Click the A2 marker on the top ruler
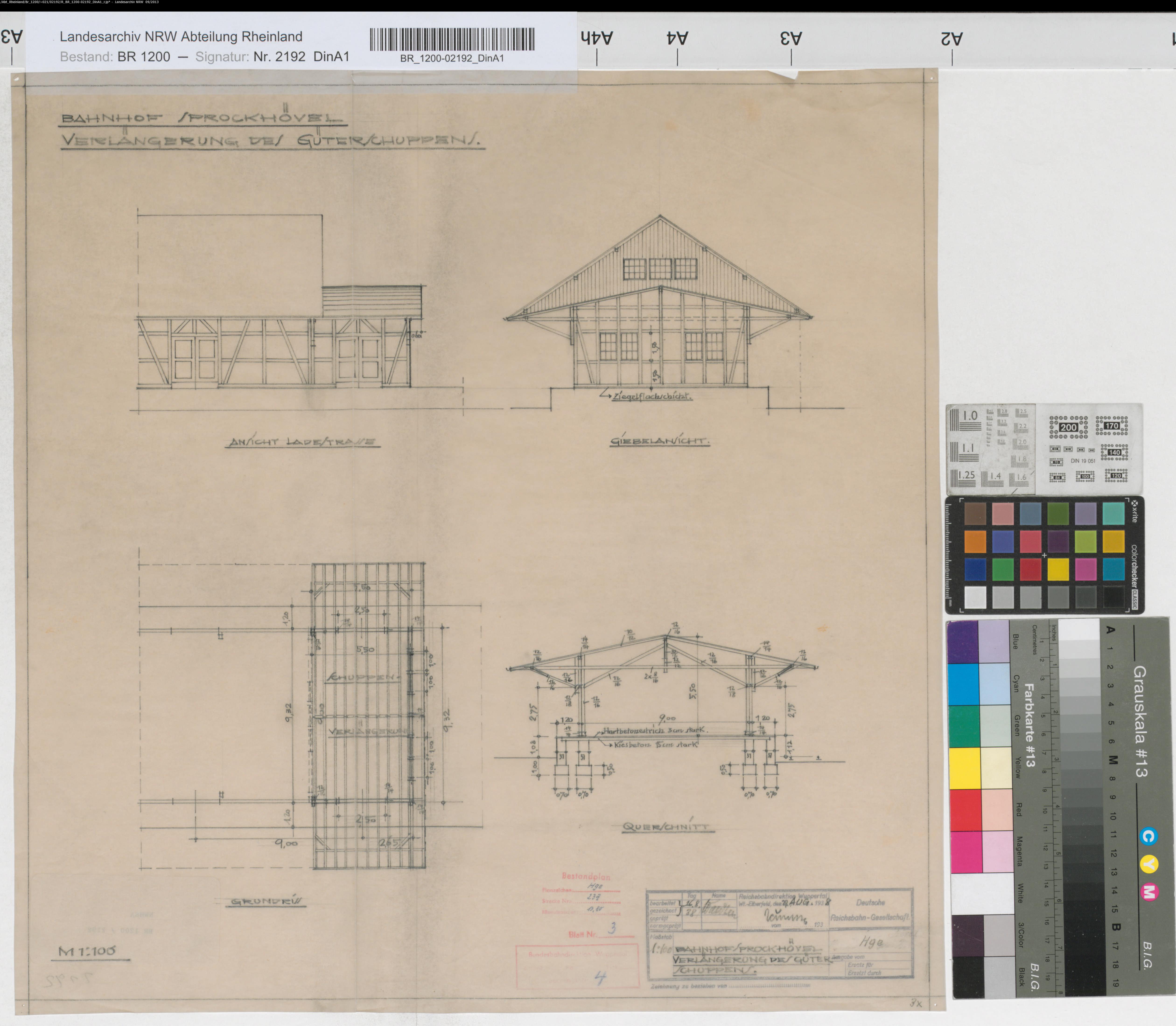 pos(952,38)
